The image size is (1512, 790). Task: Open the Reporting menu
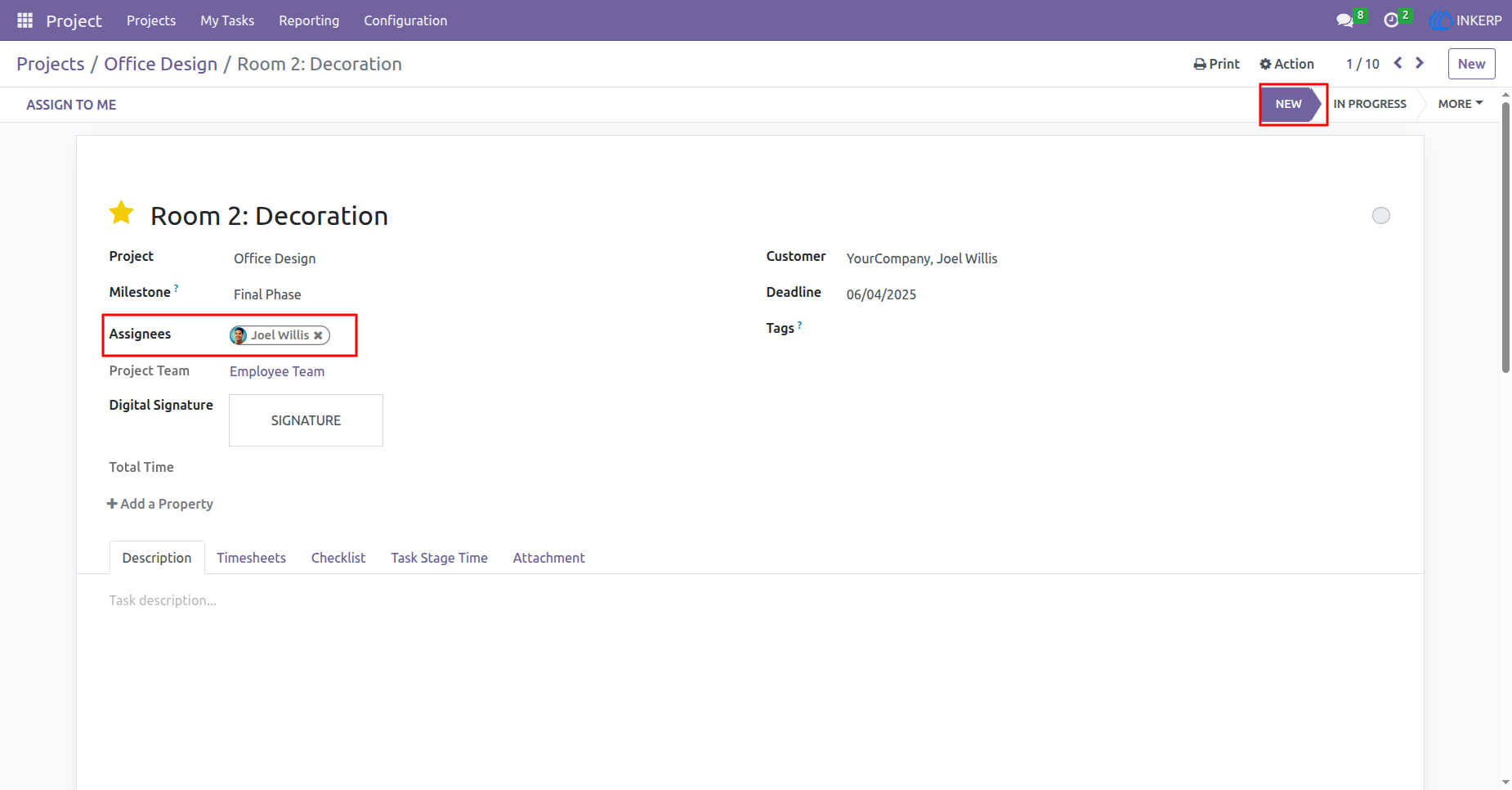click(309, 20)
